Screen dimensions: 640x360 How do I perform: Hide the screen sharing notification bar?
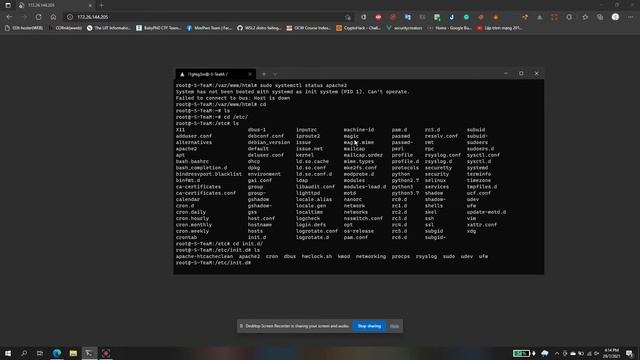tap(394, 326)
